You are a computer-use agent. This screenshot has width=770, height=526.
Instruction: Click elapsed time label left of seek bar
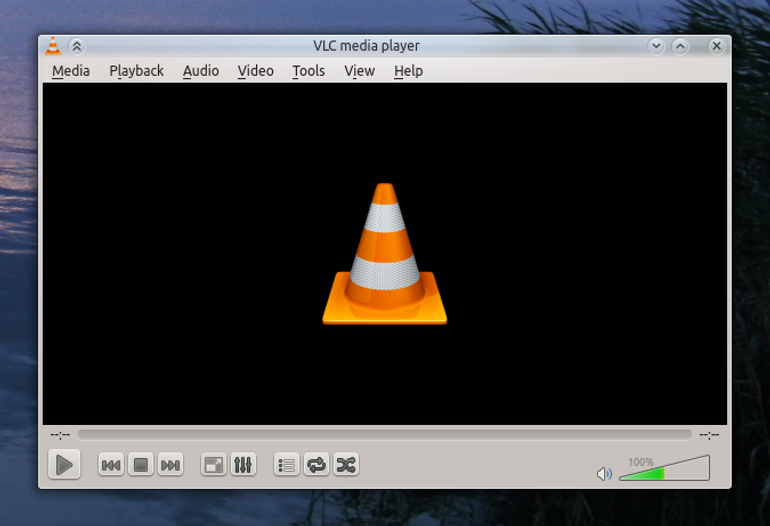tap(60, 435)
